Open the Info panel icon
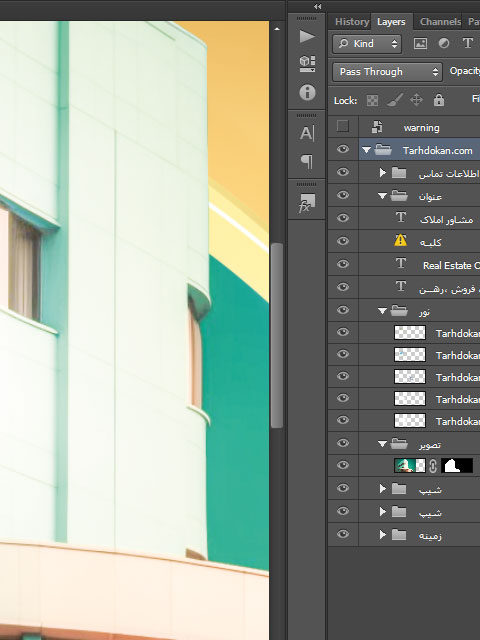480x640 pixels. coord(307,92)
